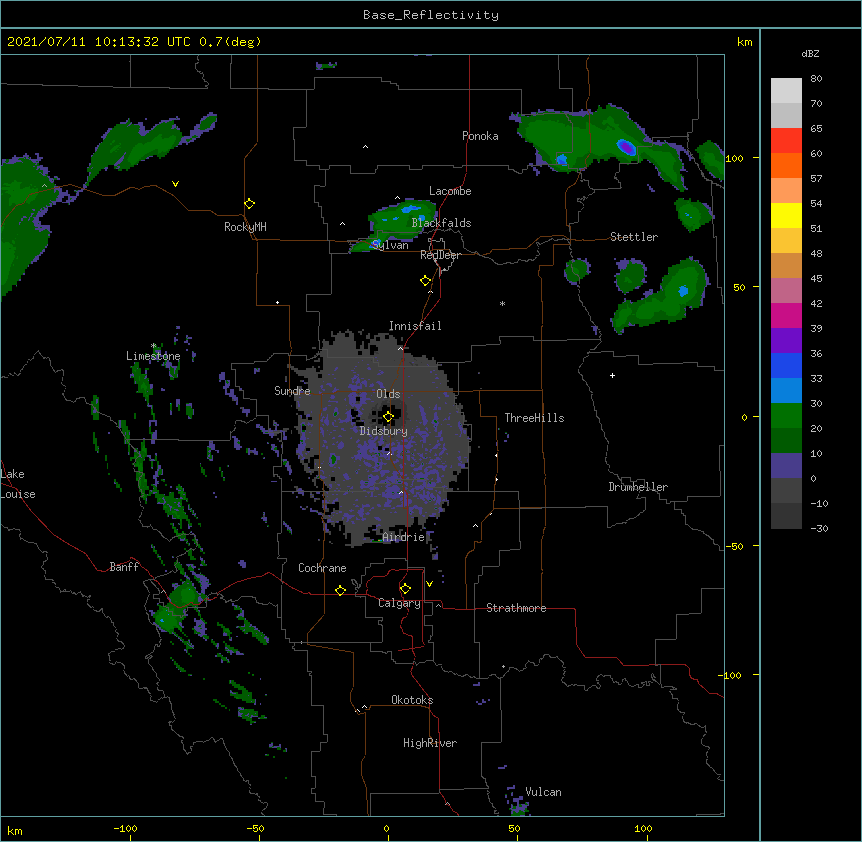862x842 pixels.
Task: Click the Calgary city label
Action: click(400, 603)
